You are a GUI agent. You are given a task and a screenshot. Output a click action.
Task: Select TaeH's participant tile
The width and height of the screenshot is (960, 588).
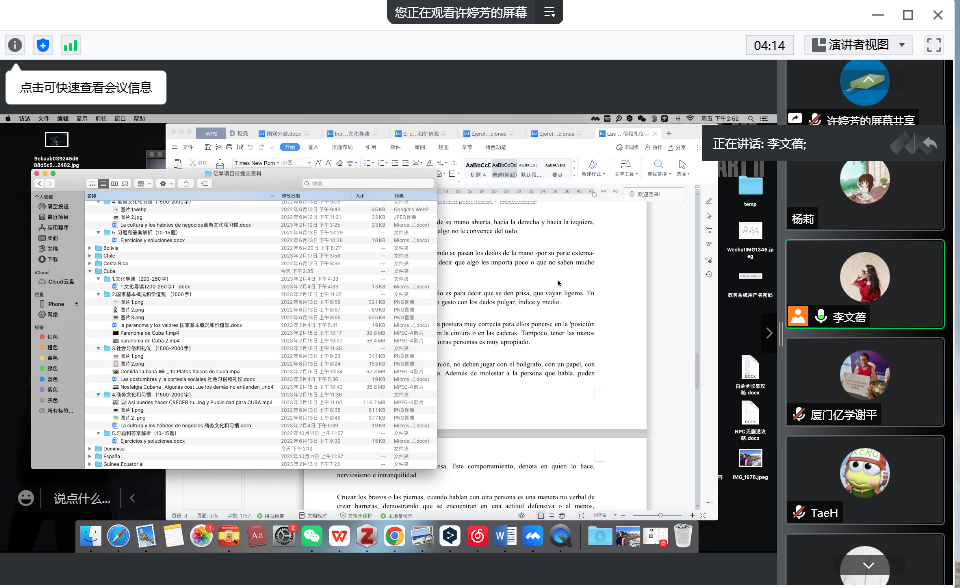click(x=865, y=480)
